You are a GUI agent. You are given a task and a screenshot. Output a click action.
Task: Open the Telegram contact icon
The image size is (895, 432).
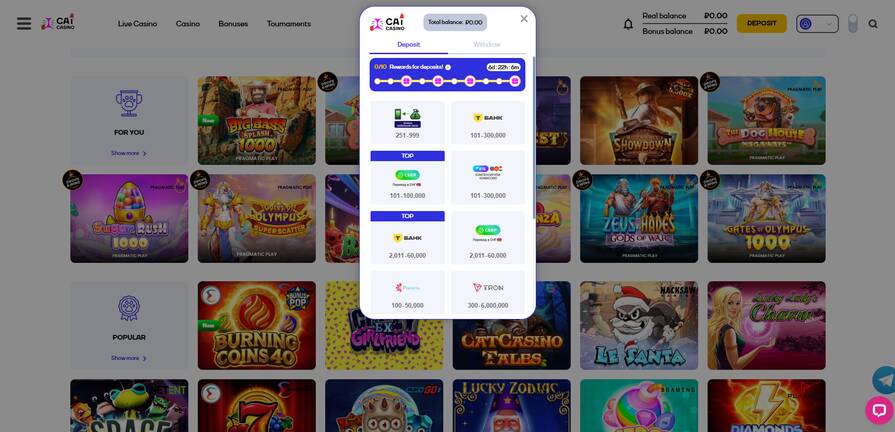pyautogui.click(x=885, y=379)
